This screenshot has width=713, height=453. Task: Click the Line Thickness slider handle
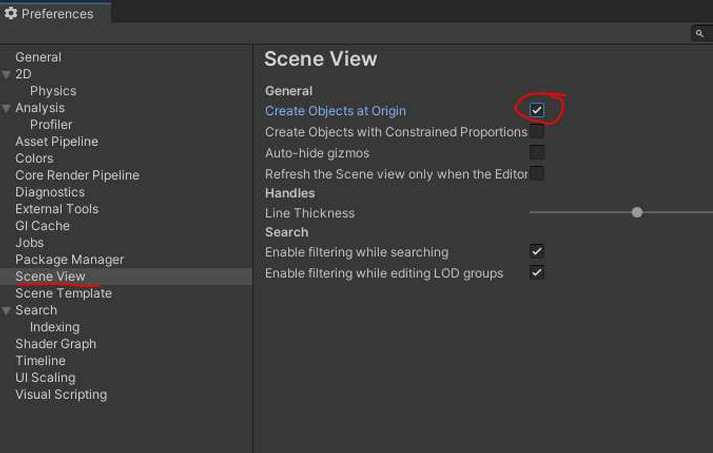click(x=637, y=212)
